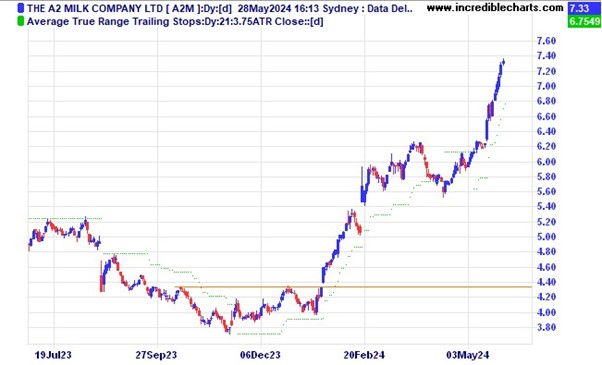Click the 7.40 price axis label
The image size is (602, 365).
click(546, 56)
